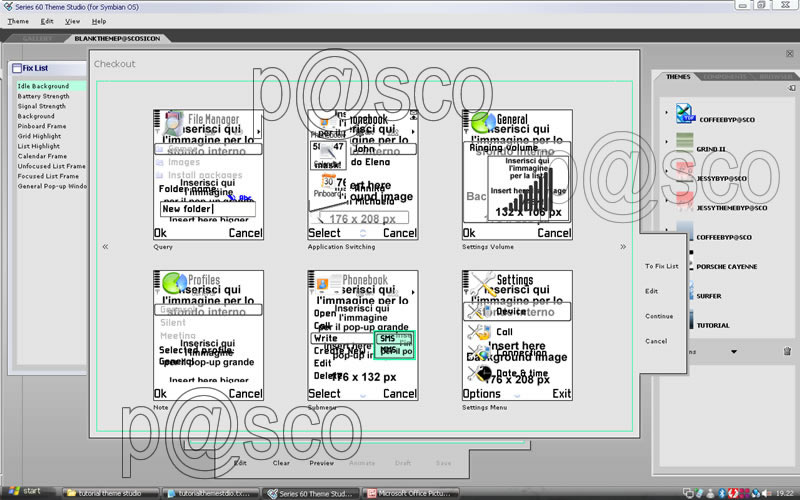
Task: Click Continue in the side popup
Action: [x=659, y=316]
